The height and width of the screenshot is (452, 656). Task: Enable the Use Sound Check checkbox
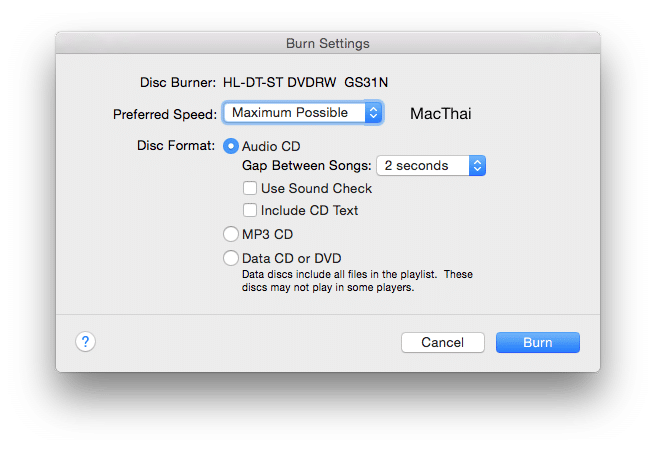[250, 188]
